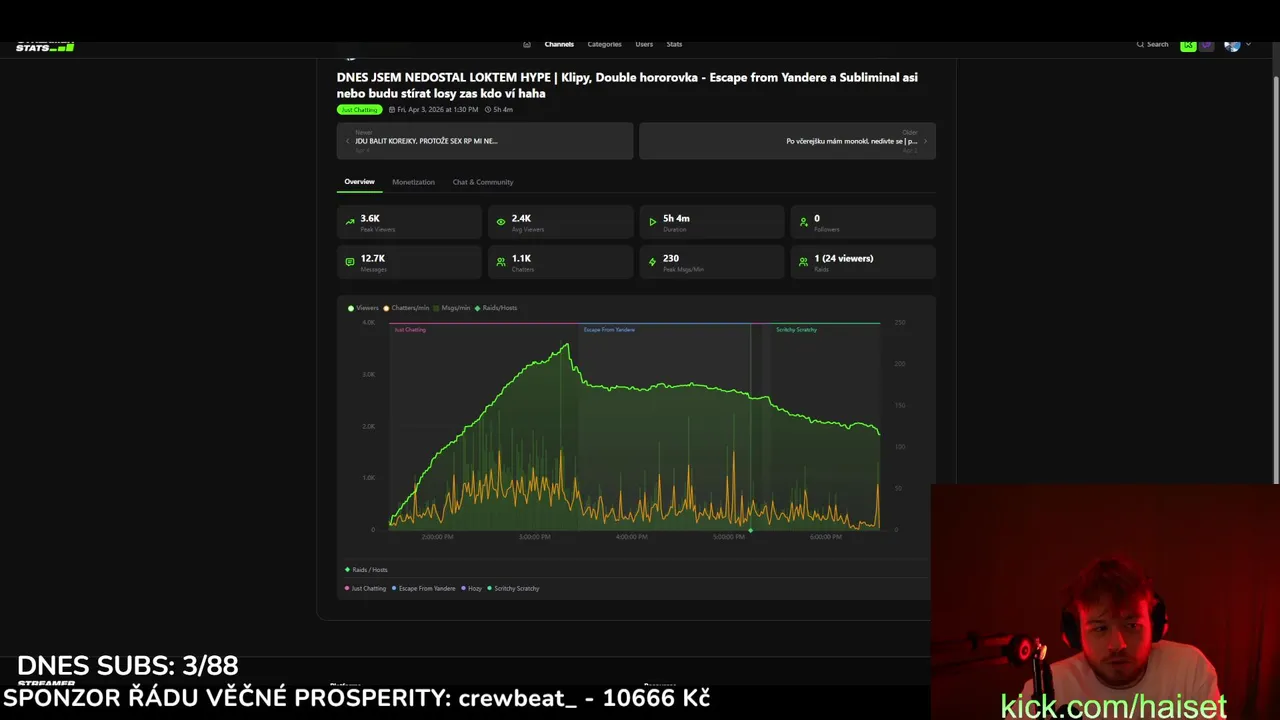Click the Chatters people icon
1280x720 pixels.
(501, 262)
